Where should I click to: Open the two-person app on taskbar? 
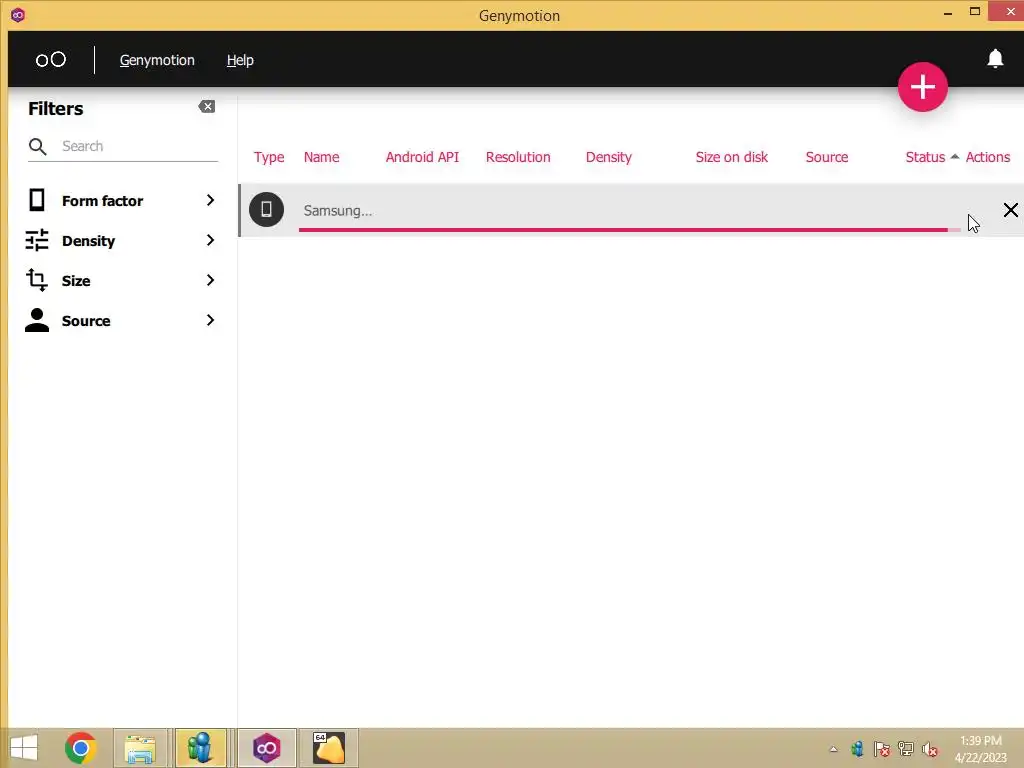click(200, 748)
